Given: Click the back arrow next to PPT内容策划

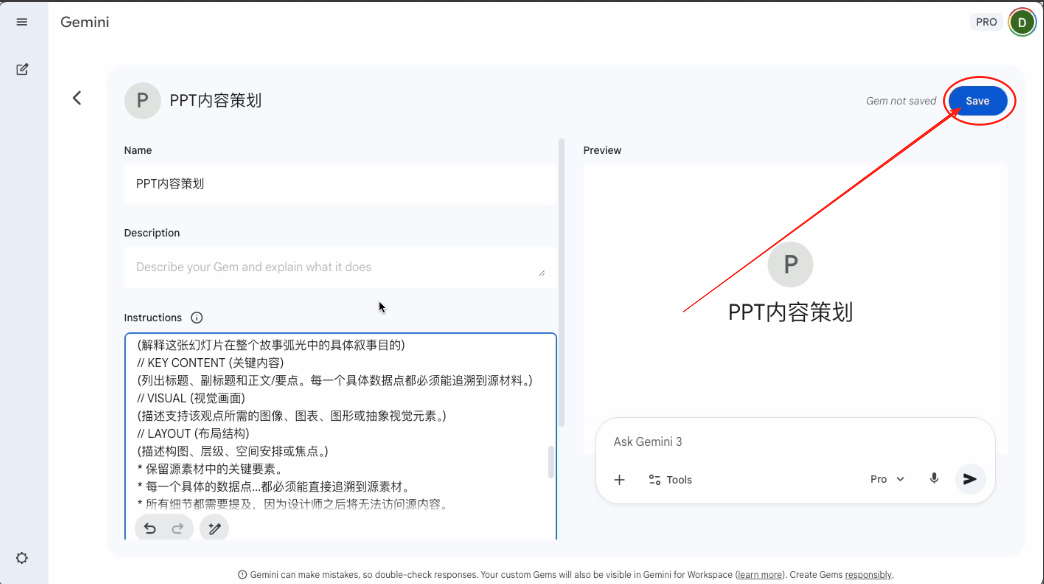Looking at the screenshot, I should click(x=79, y=99).
